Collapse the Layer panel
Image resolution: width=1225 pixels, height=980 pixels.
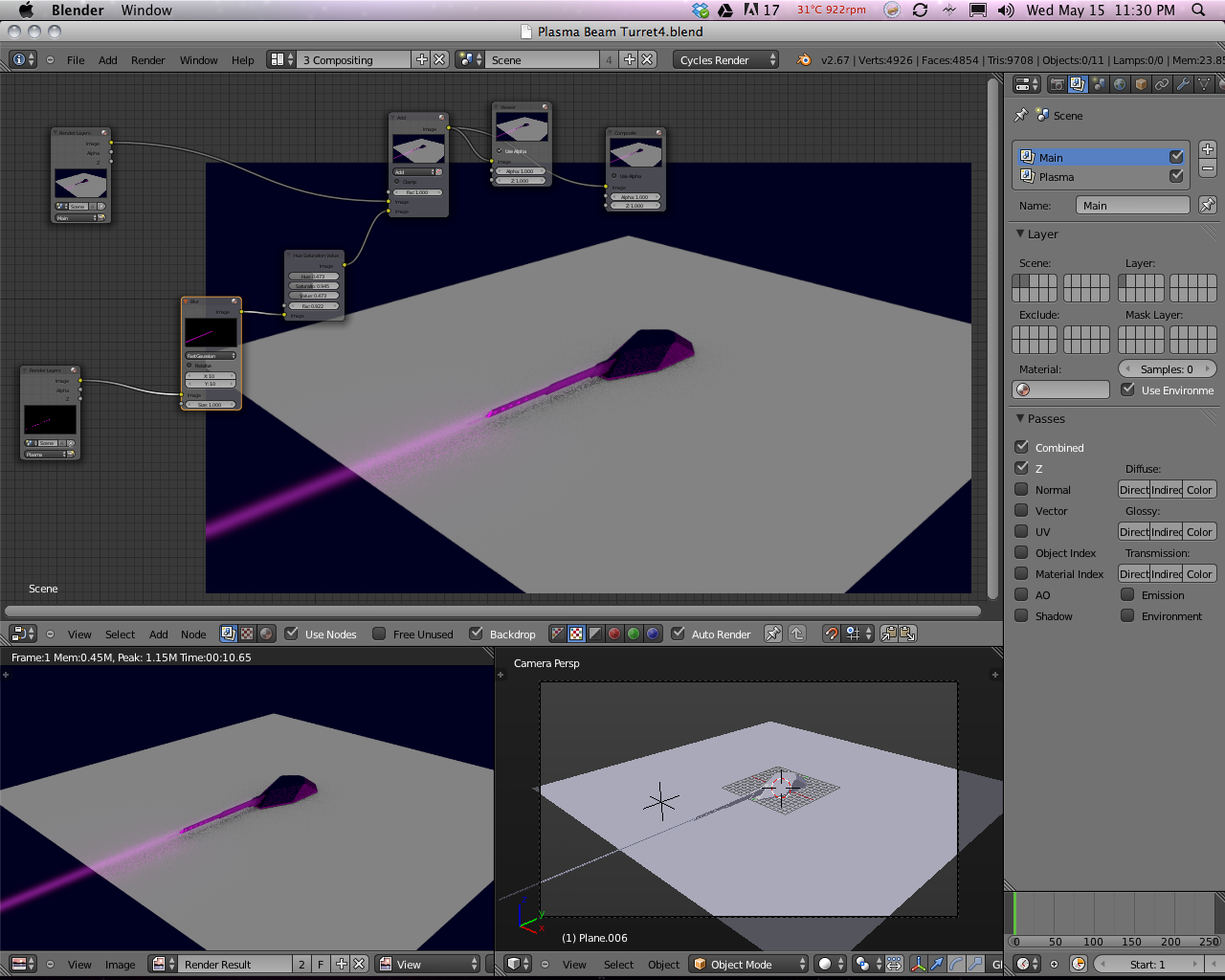click(x=1020, y=234)
